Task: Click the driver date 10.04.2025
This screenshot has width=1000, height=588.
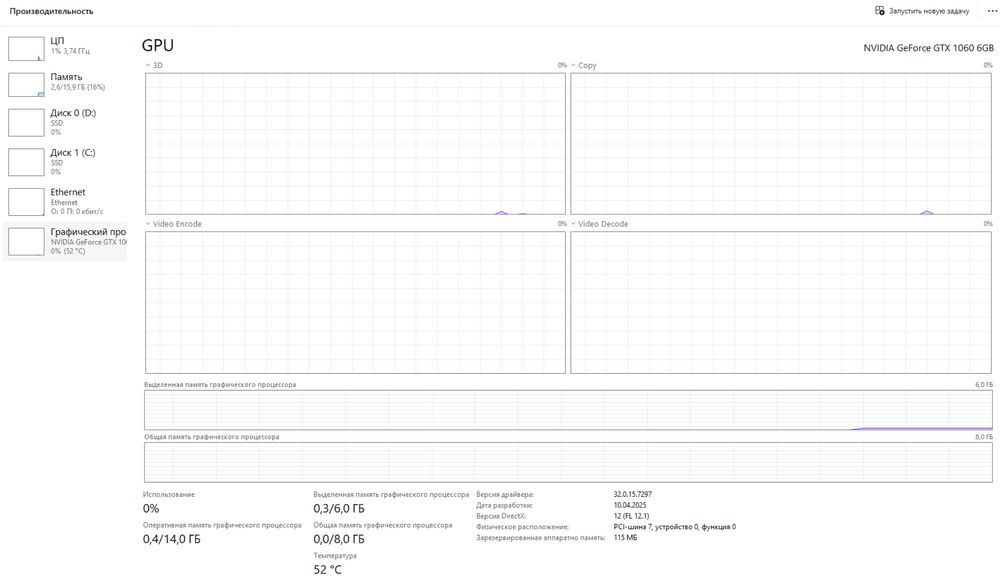Action: pos(630,505)
